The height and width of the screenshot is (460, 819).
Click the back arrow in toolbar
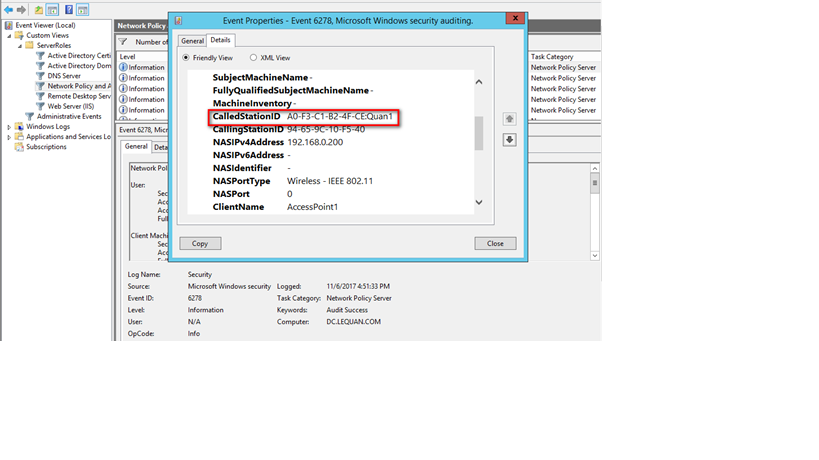point(8,9)
